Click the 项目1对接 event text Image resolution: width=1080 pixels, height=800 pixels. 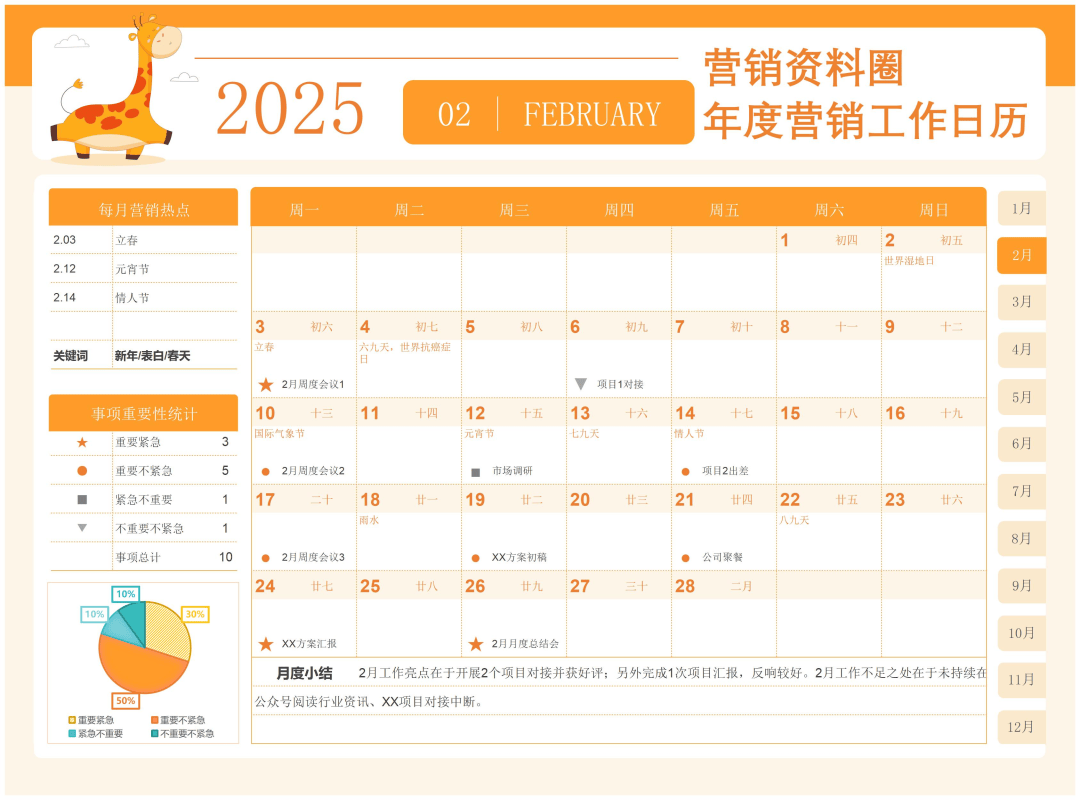pos(620,384)
